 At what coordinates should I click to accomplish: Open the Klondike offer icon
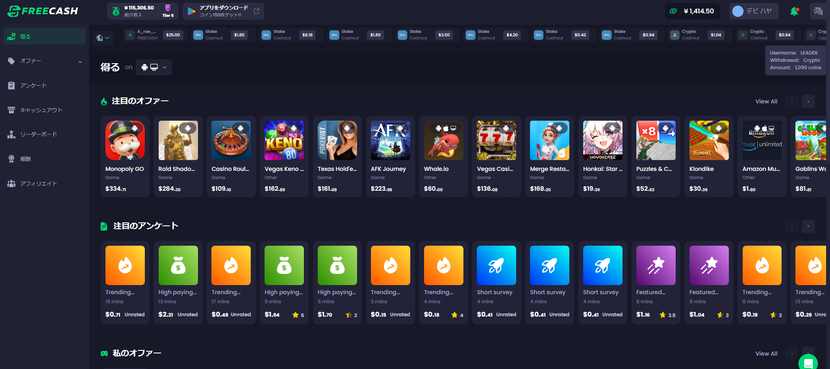coord(709,140)
